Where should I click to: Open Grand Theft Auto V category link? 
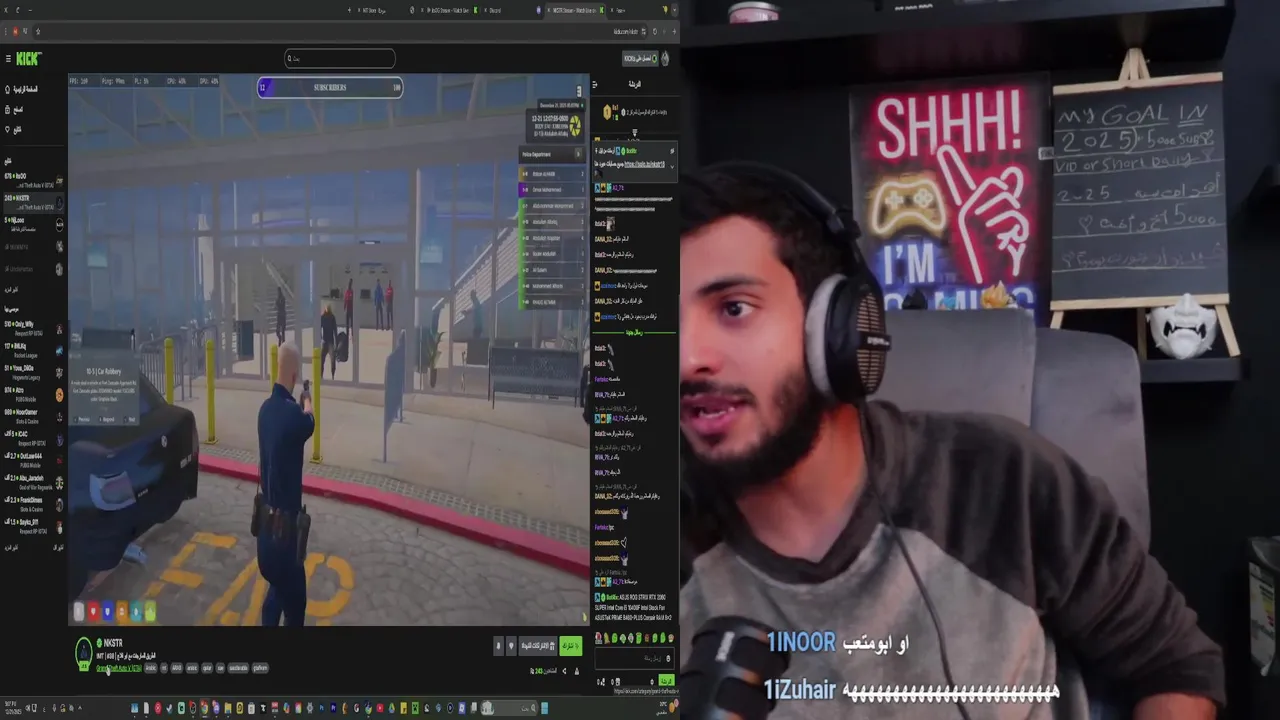118,668
